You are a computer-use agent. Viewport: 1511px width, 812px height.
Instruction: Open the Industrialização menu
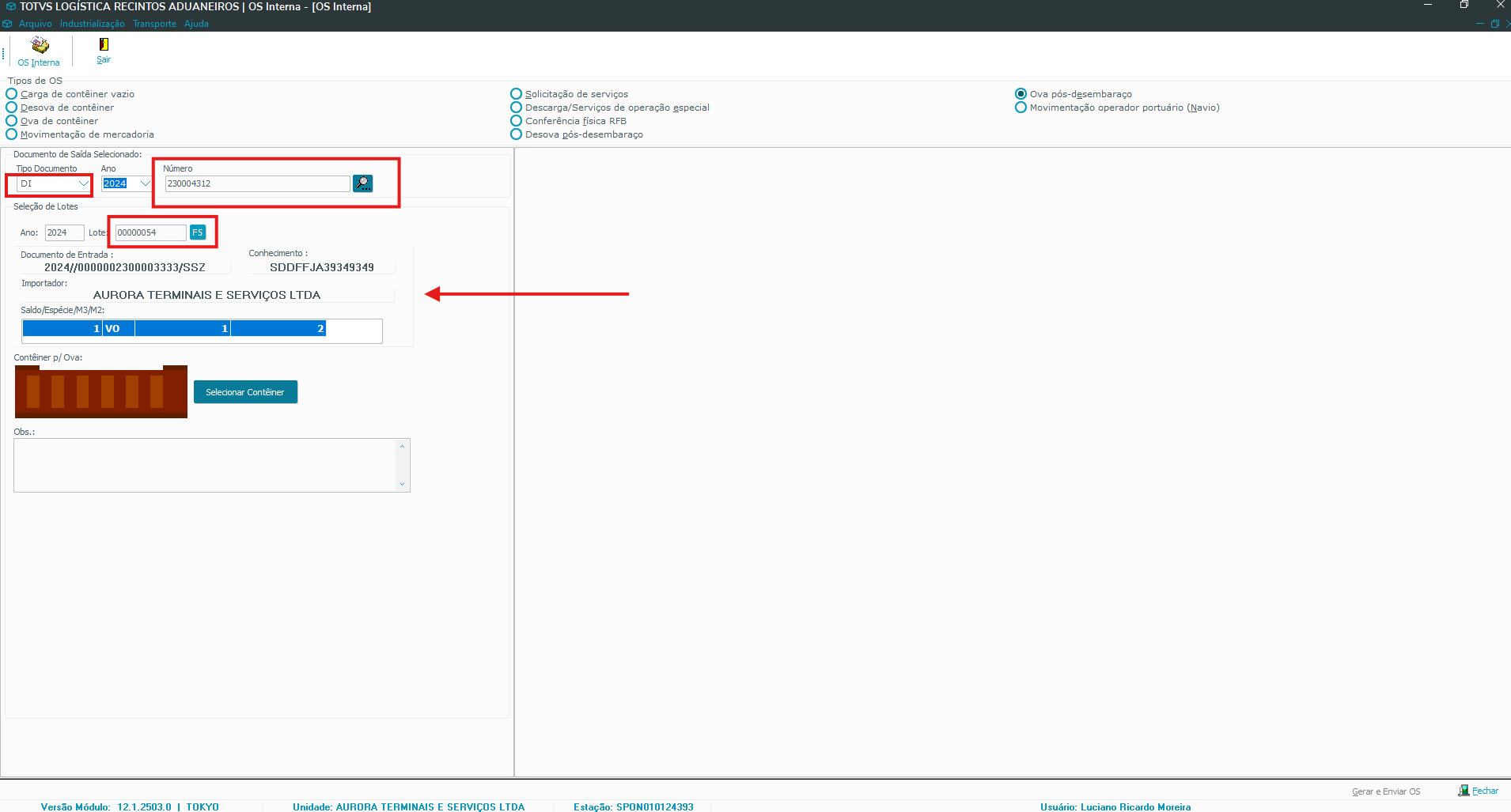point(93,24)
